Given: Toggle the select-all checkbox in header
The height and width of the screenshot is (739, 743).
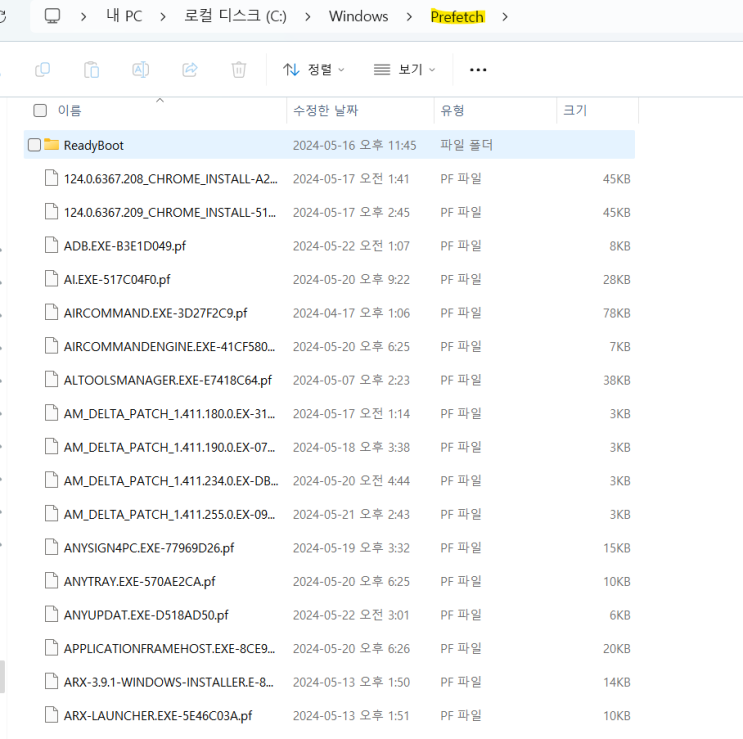Looking at the screenshot, I should [40, 110].
